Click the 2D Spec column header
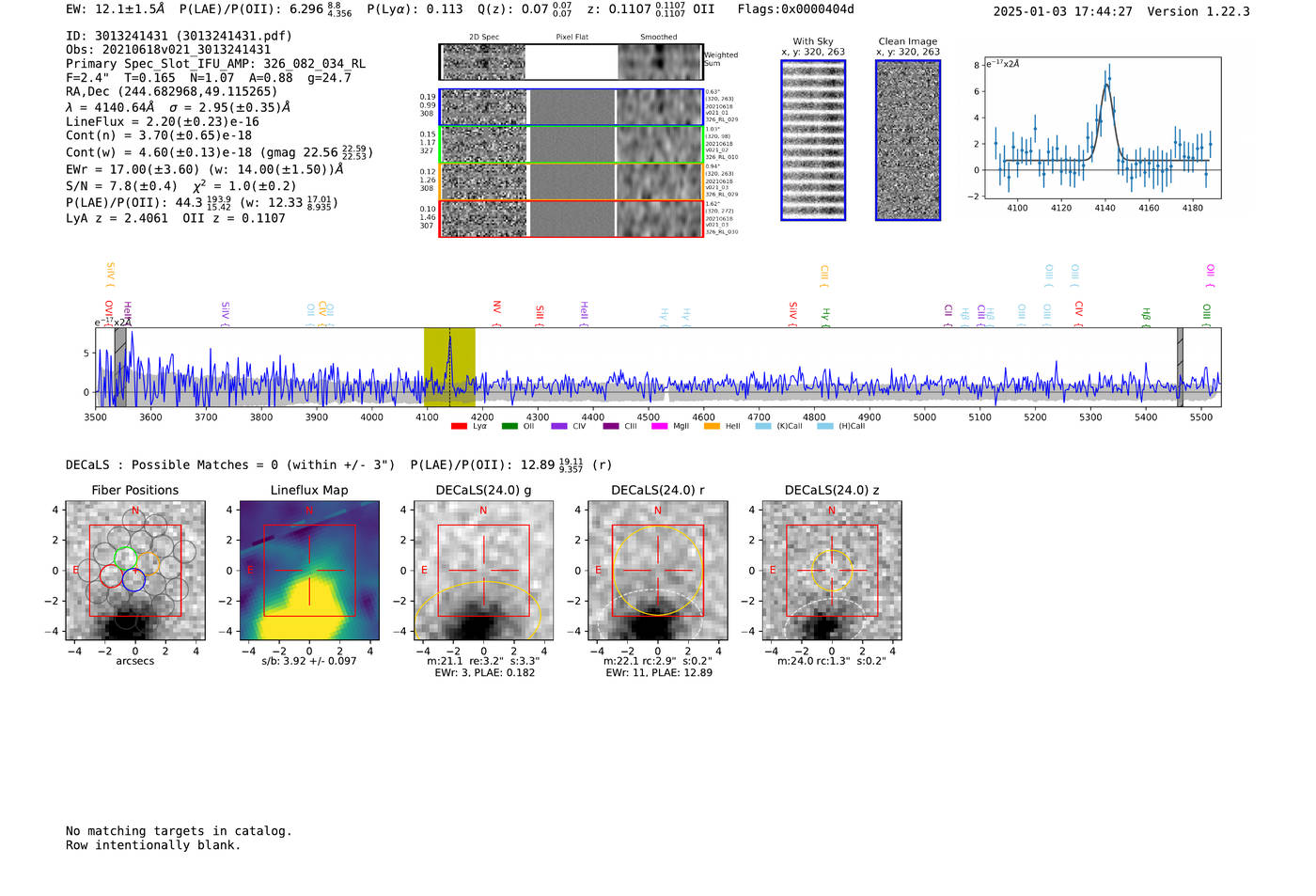This screenshot has height=896, width=1316. pos(484,38)
